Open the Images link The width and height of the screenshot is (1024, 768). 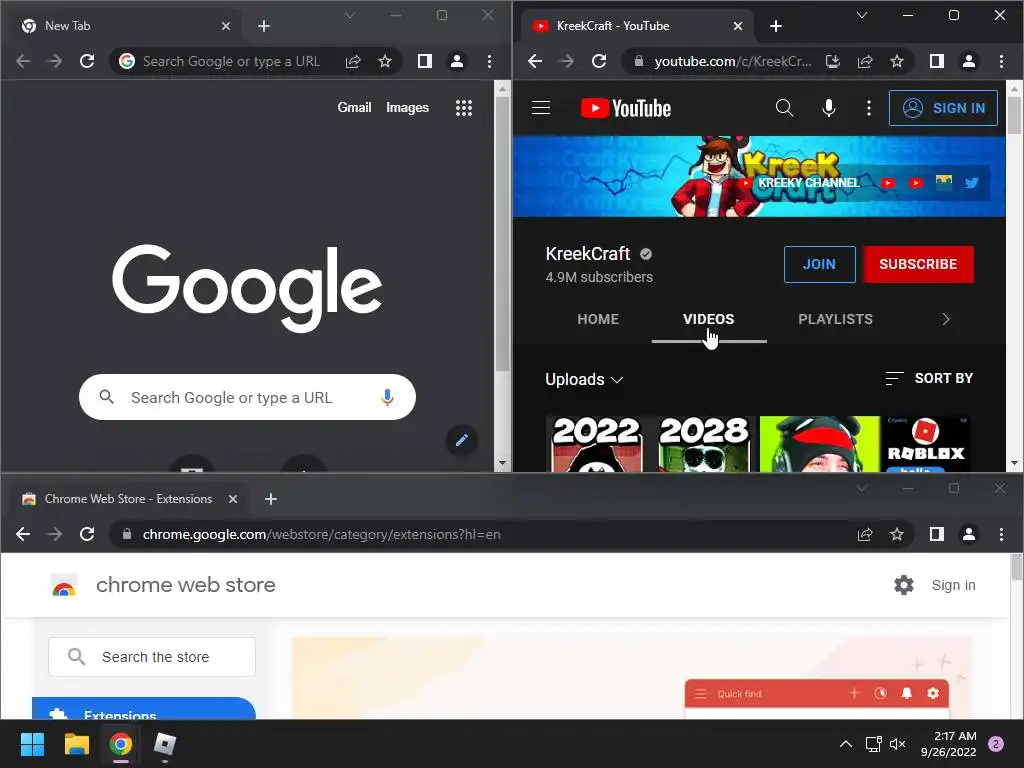(407, 107)
